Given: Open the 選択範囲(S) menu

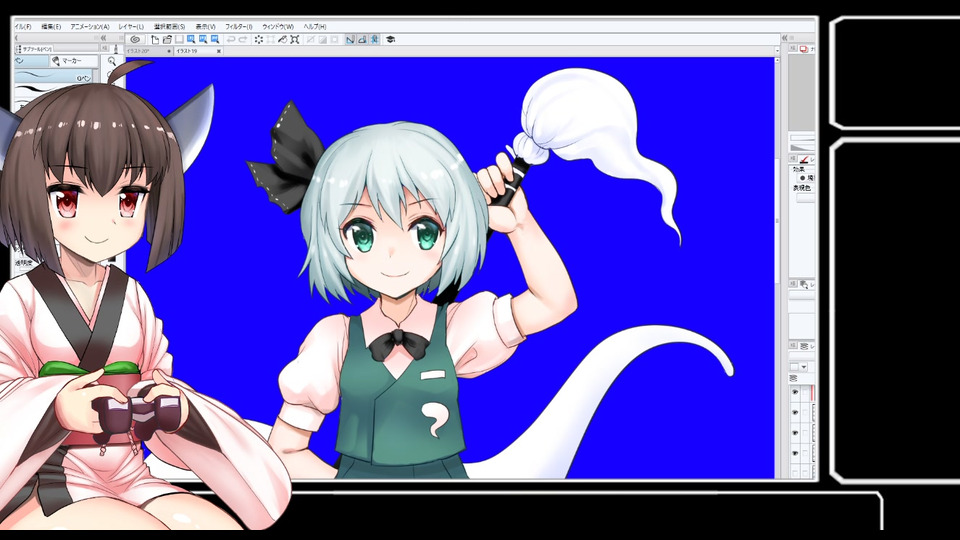Looking at the screenshot, I should coord(169,27).
